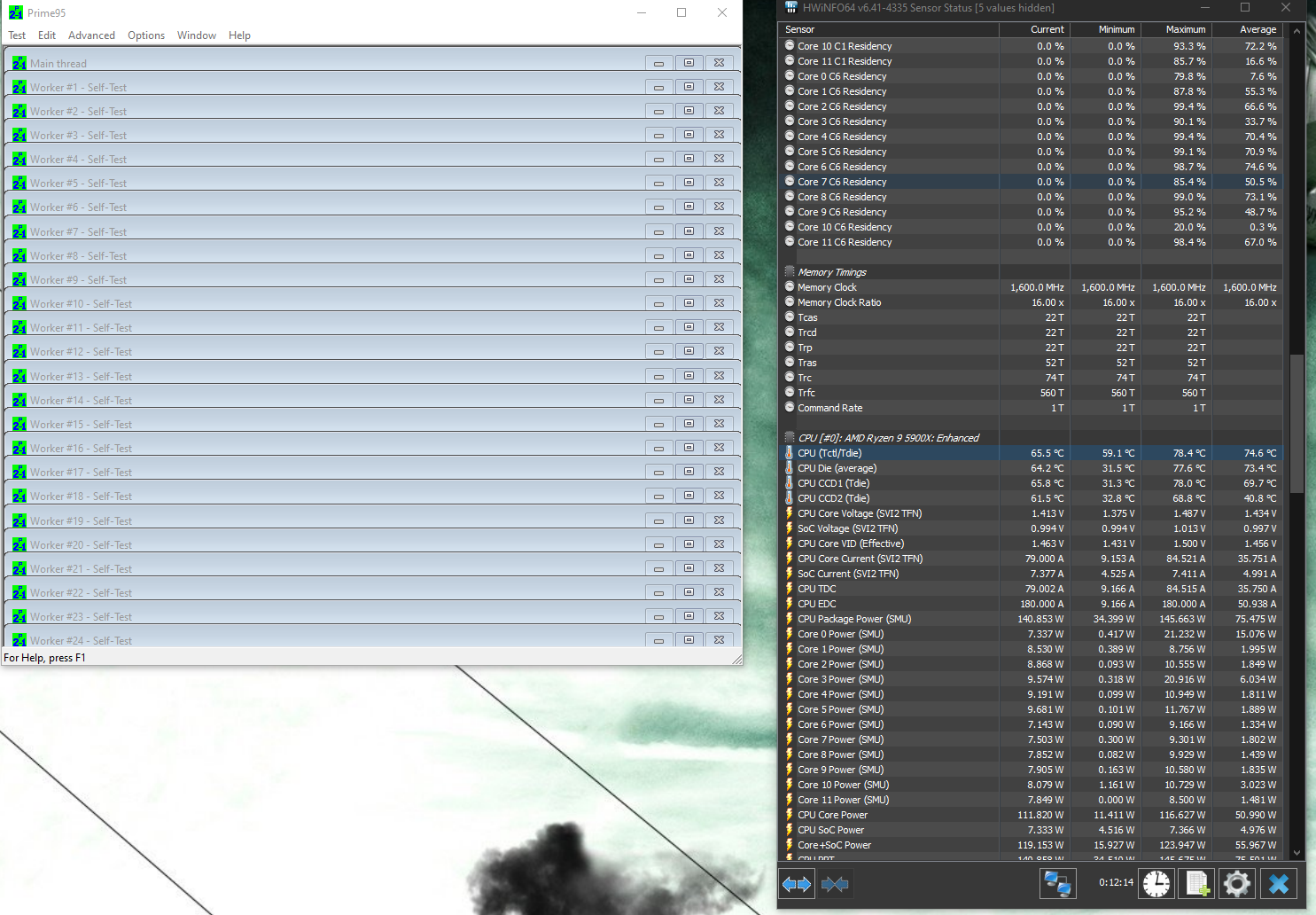1316x915 pixels.
Task: Reset min/max values with clock icon
Action: coord(1156,883)
